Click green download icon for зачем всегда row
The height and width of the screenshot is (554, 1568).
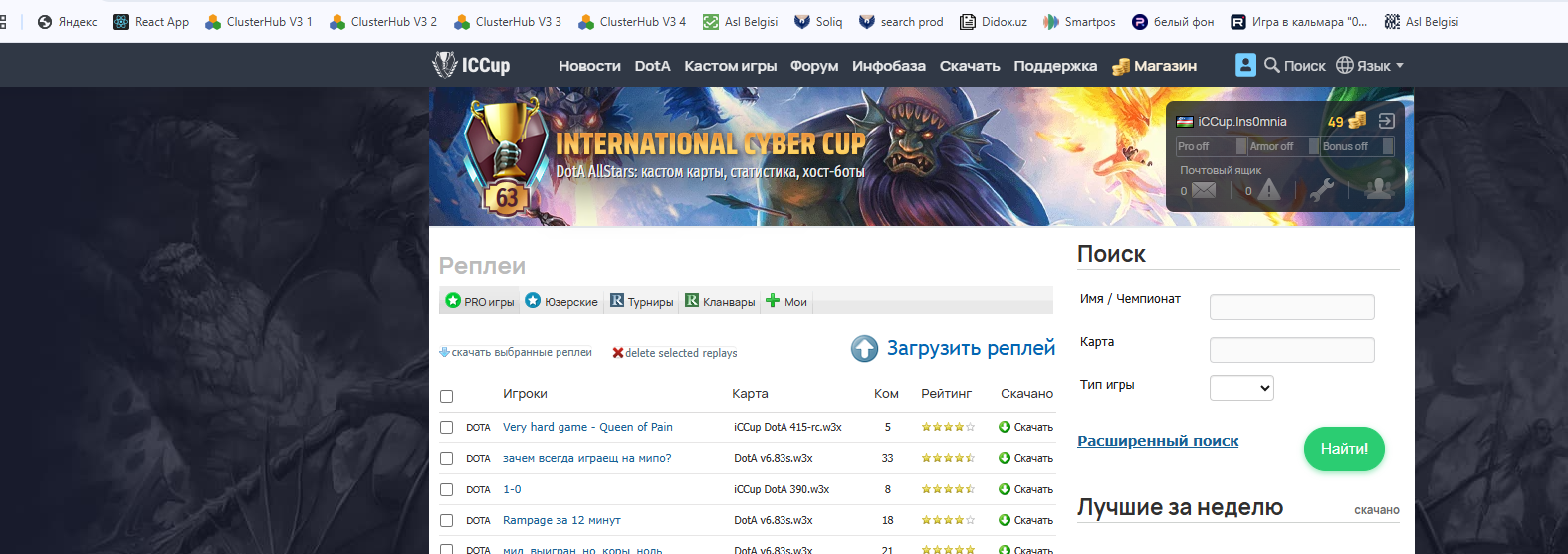pos(1005,458)
